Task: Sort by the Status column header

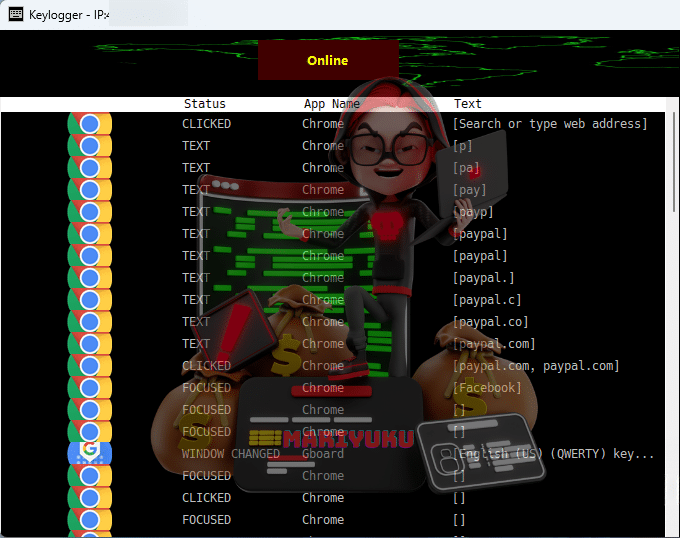Action: (x=205, y=104)
